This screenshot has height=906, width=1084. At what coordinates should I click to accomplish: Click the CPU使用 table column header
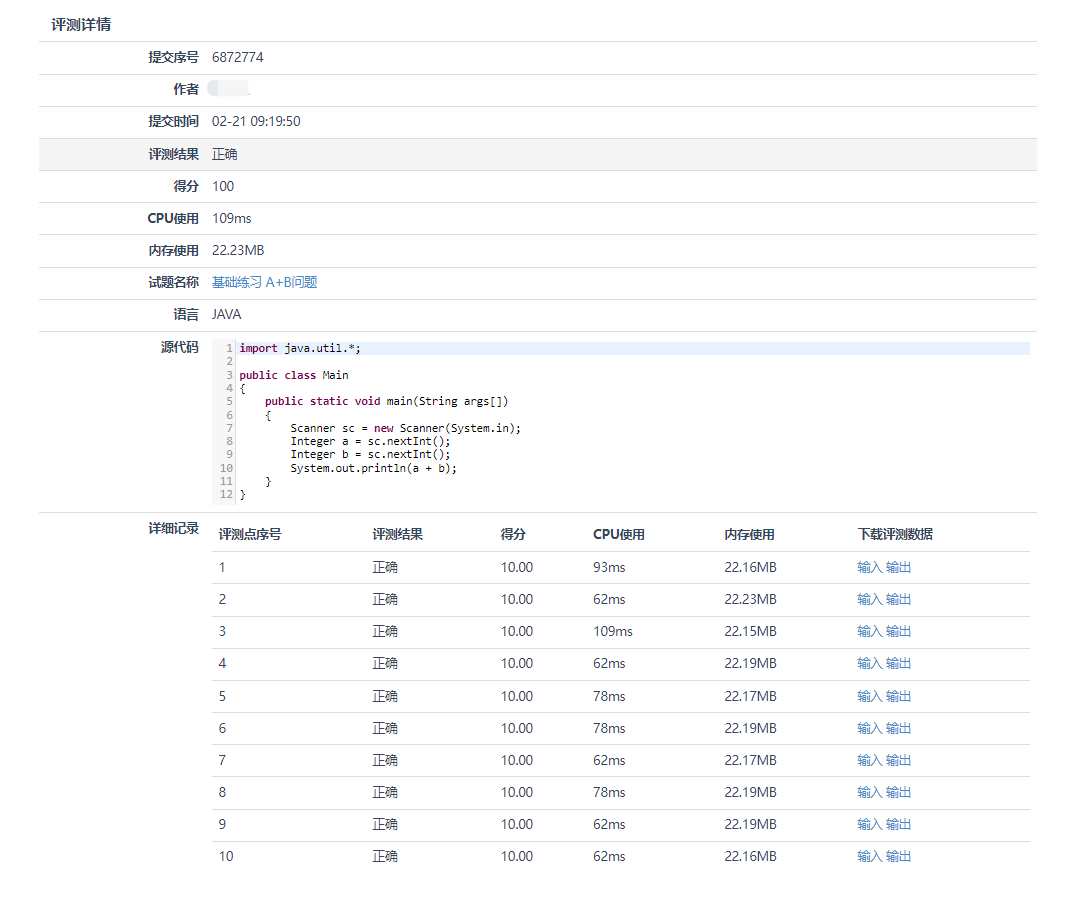pos(619,535)
